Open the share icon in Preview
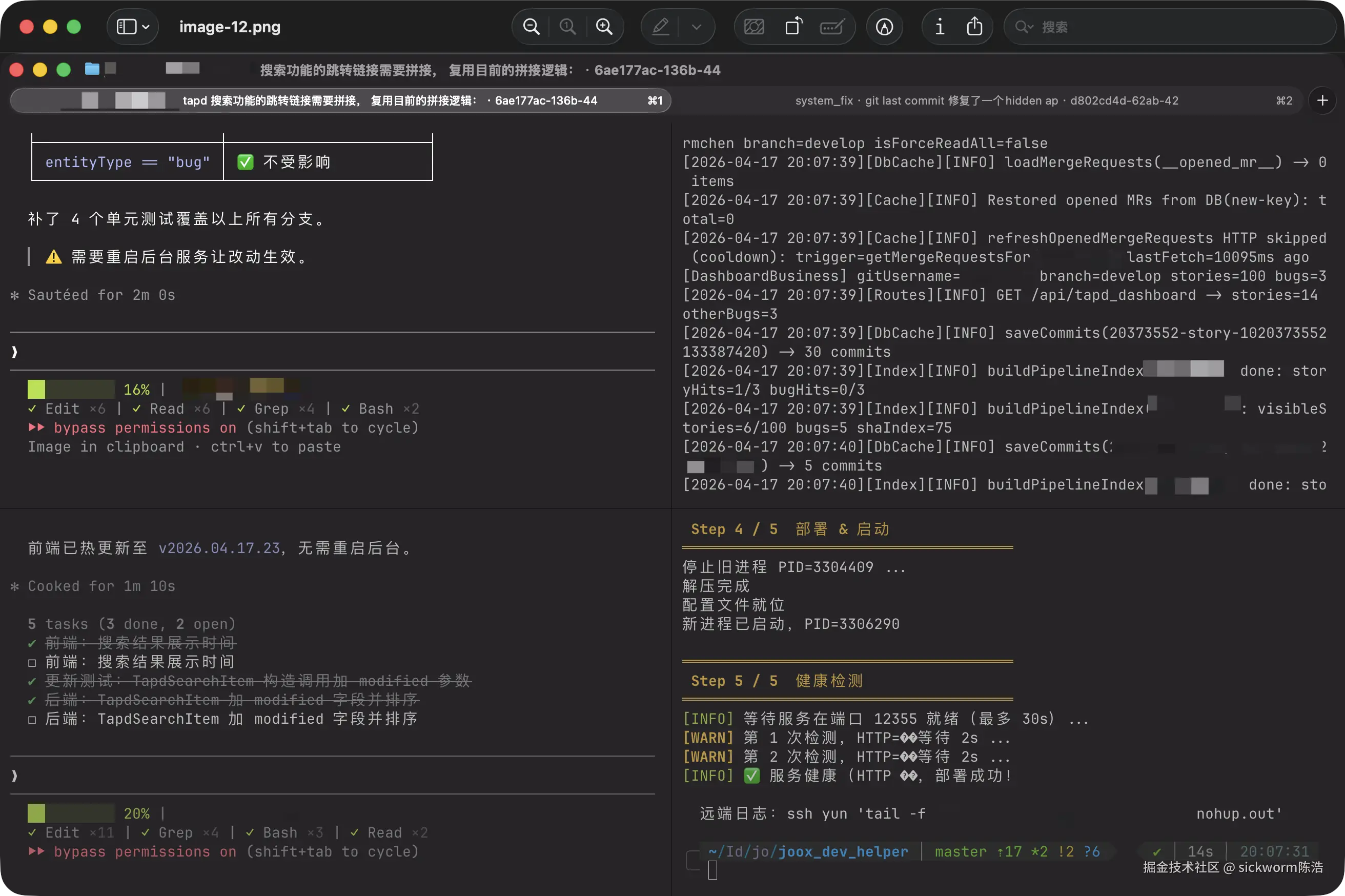1345x896 pixels. coord(974,26)
